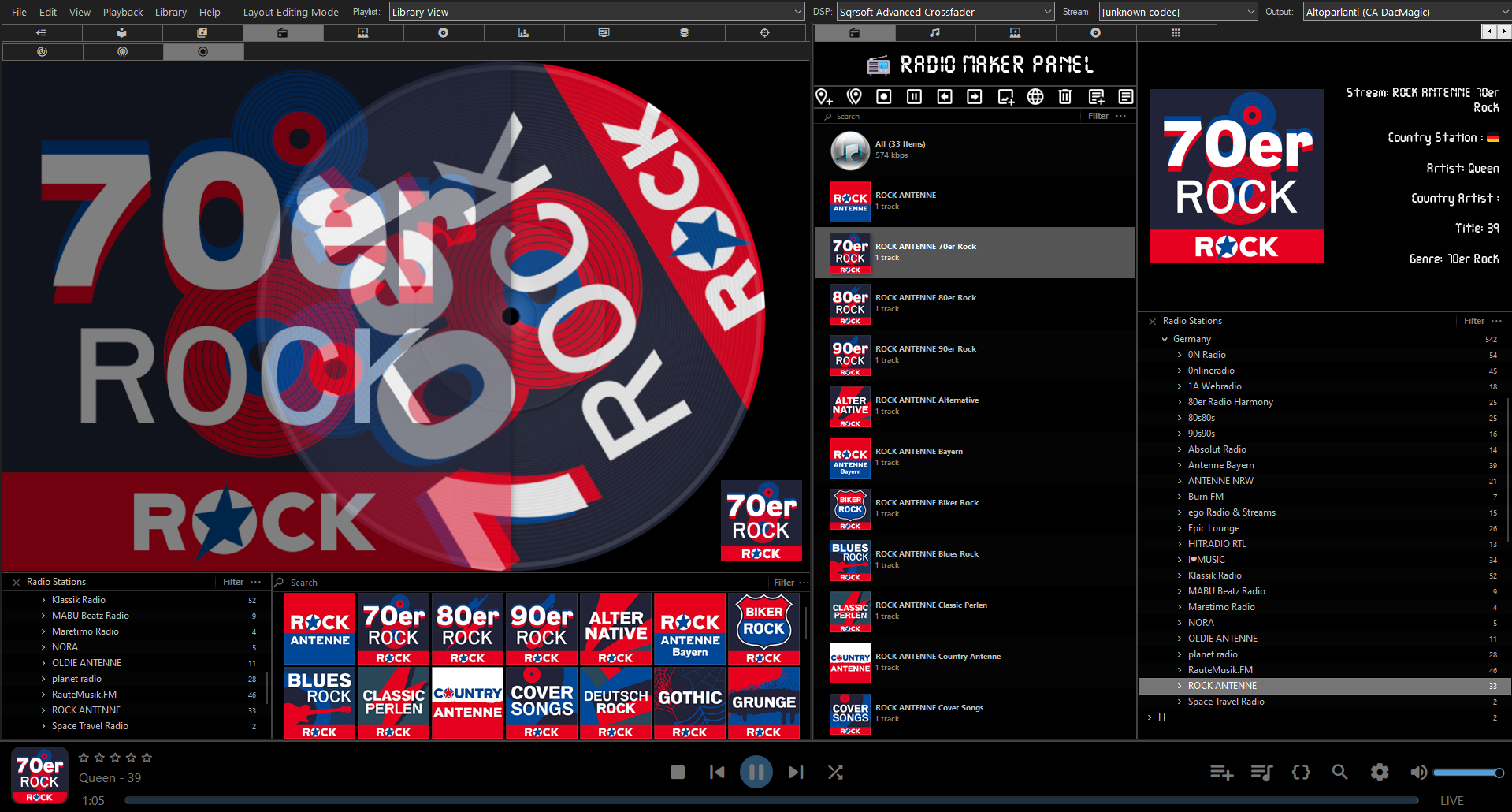Close the right Radio Stations panel header X
The image size is (1512, 812).
(1152, 321)
